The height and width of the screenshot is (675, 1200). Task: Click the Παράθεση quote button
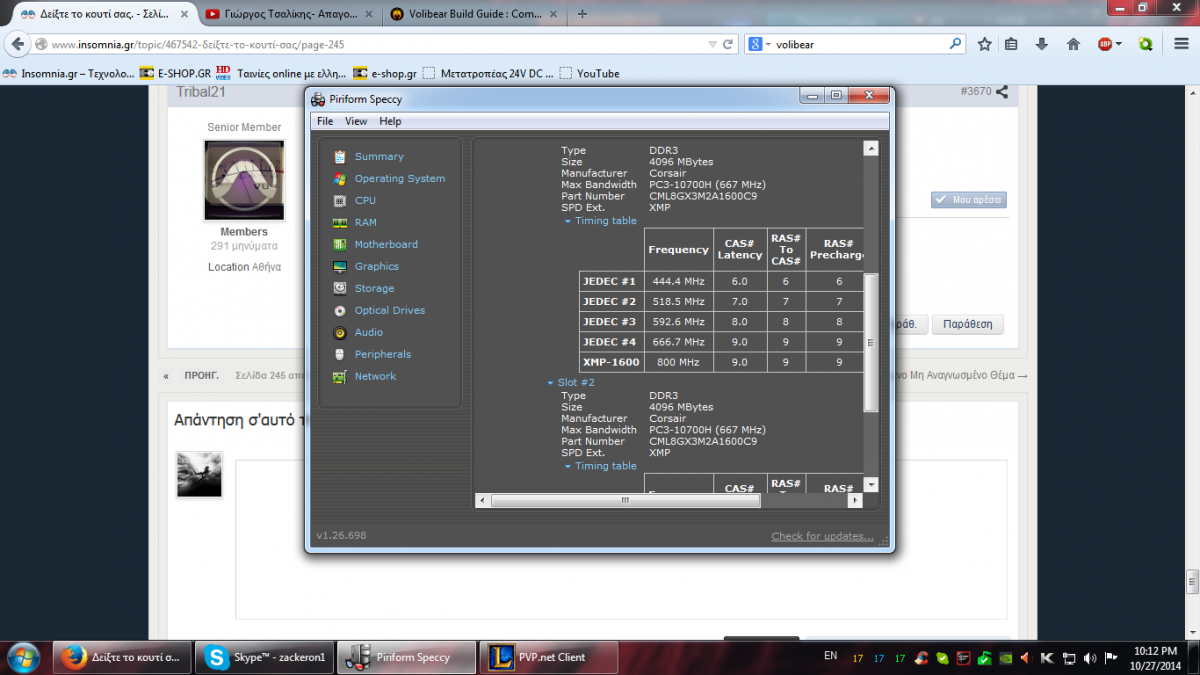pos(968,325)
